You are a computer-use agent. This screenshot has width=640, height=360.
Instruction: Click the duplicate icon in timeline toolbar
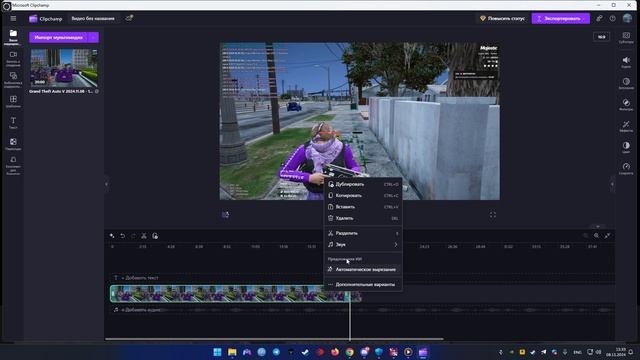pyautogui.click(x=155, y=236)
